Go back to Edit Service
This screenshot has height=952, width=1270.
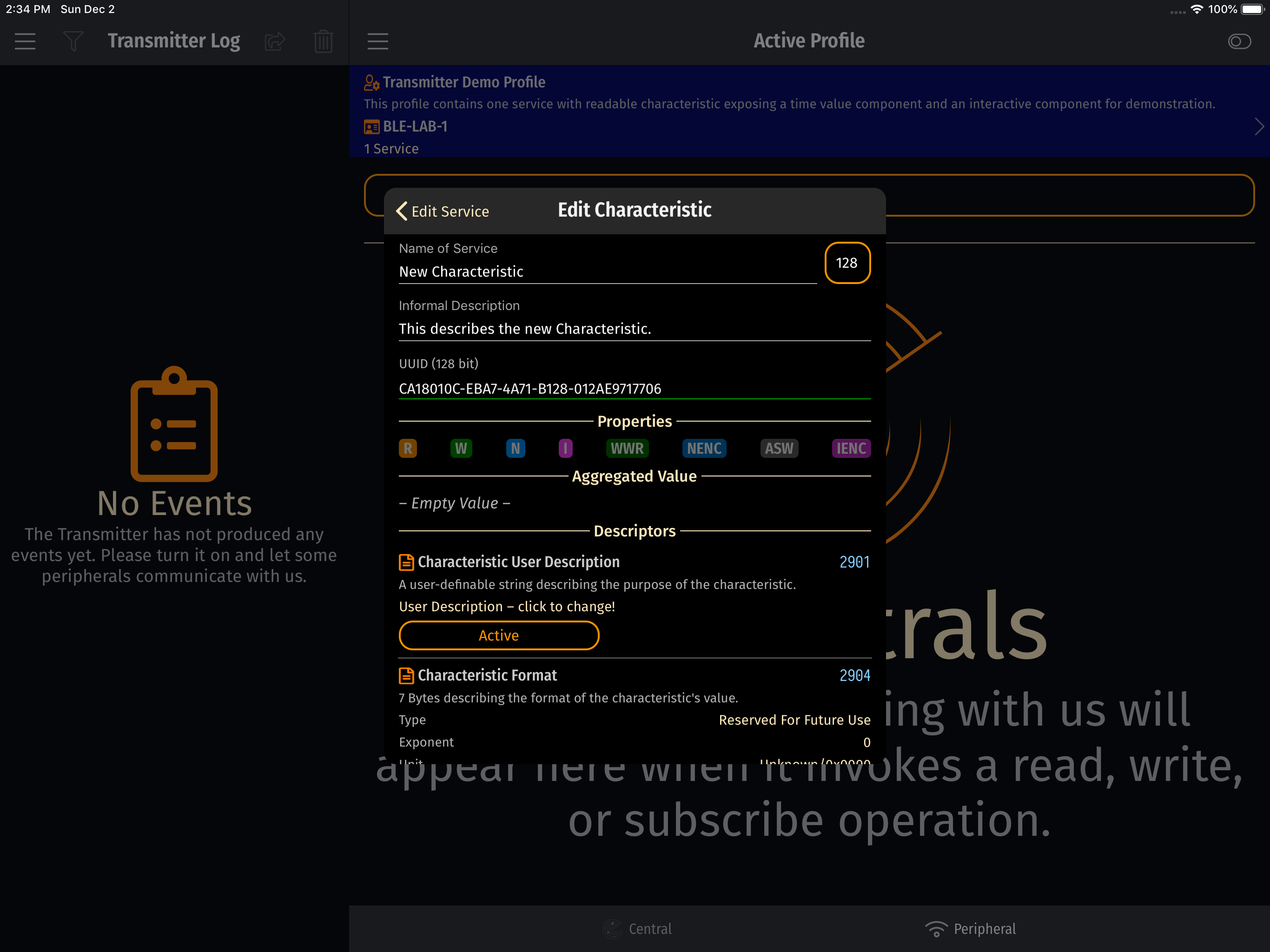click(443, 212)
